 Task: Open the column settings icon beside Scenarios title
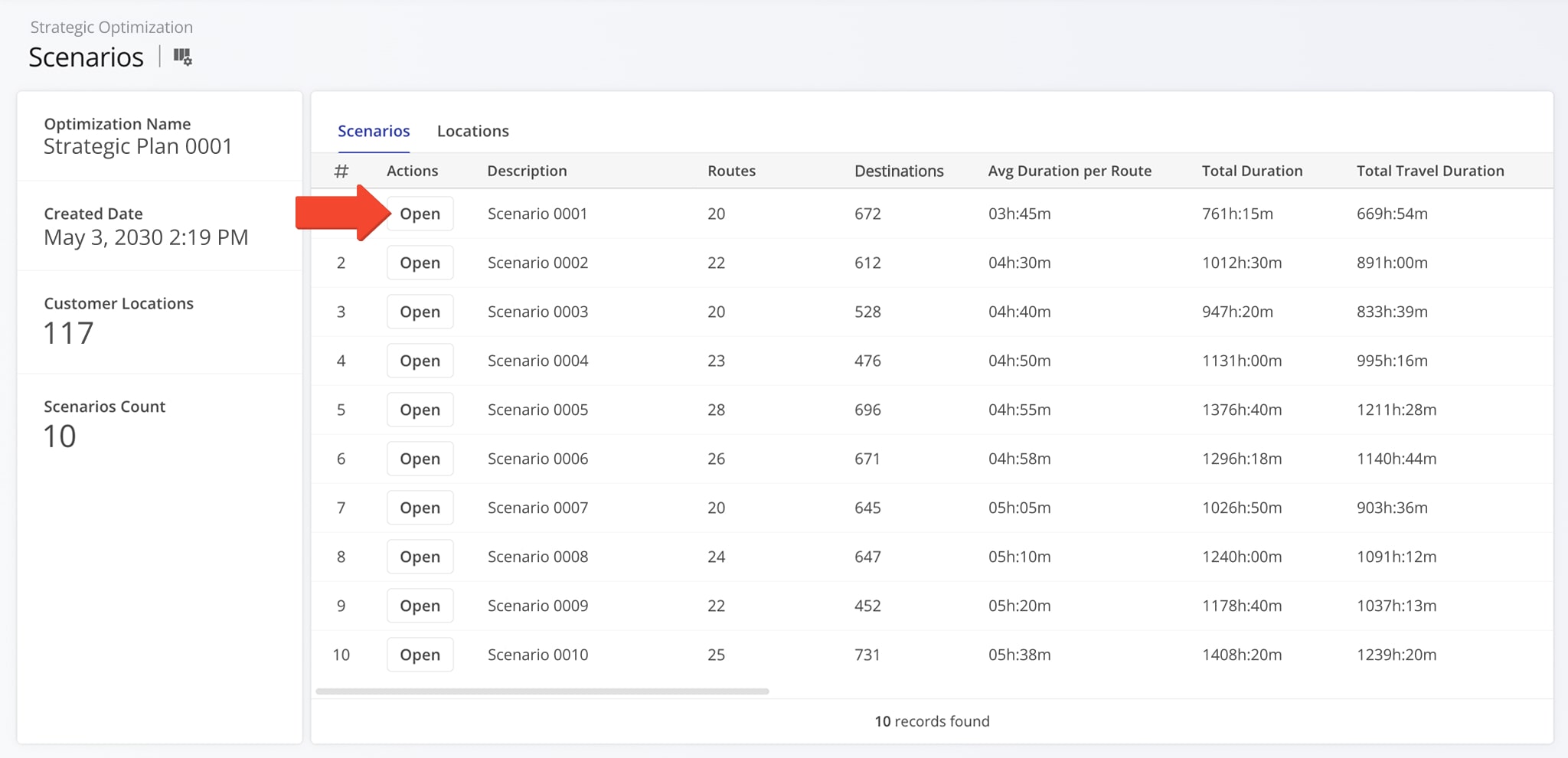[x=182, y=57]
